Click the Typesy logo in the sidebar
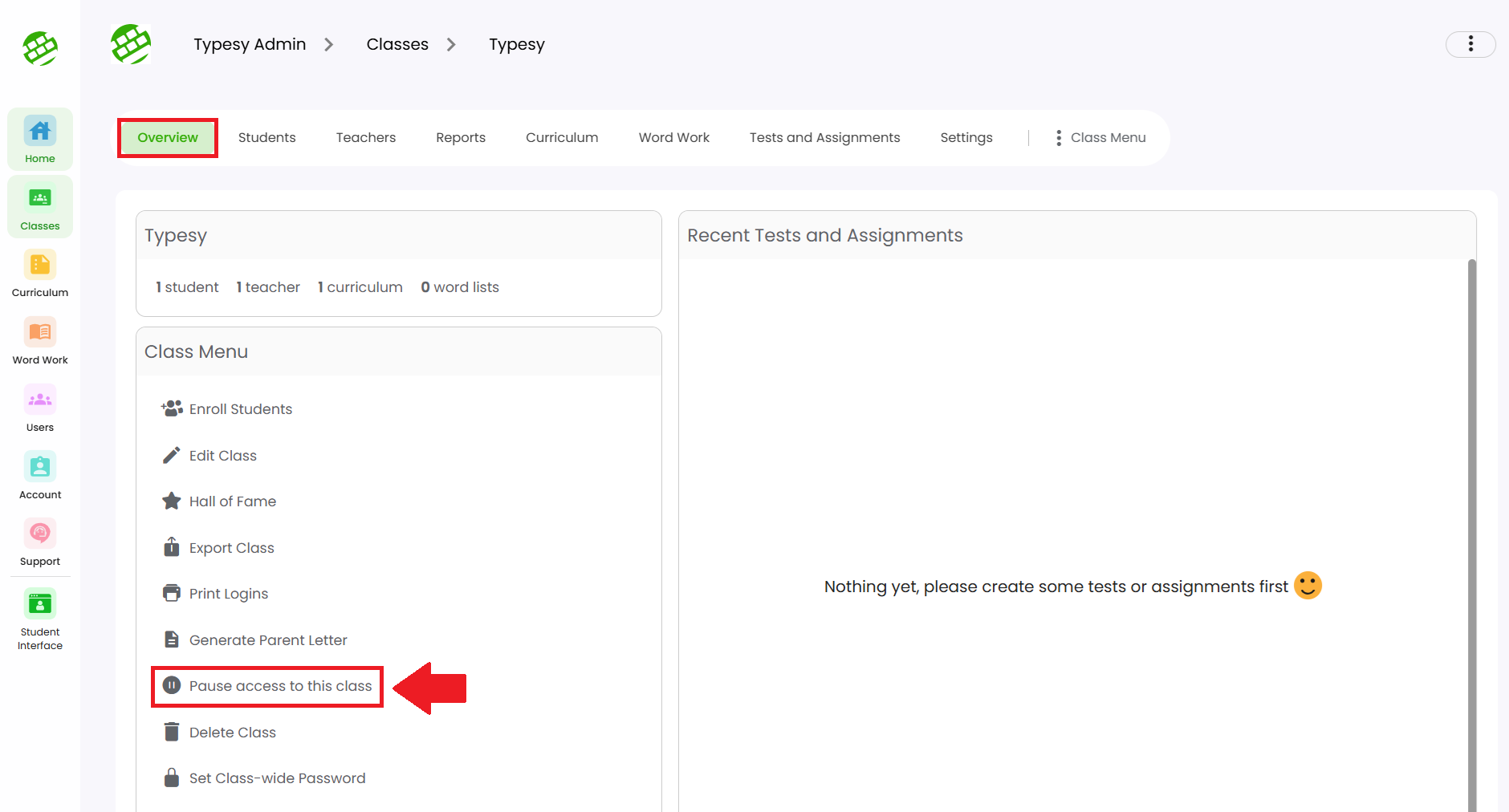 [40, 48]
